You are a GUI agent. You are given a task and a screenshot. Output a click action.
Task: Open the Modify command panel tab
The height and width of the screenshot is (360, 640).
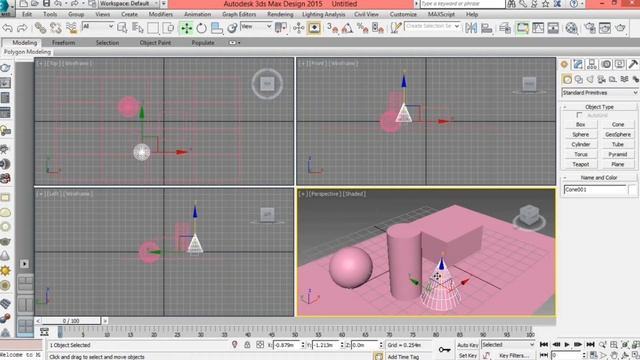[x=578, y=64]
